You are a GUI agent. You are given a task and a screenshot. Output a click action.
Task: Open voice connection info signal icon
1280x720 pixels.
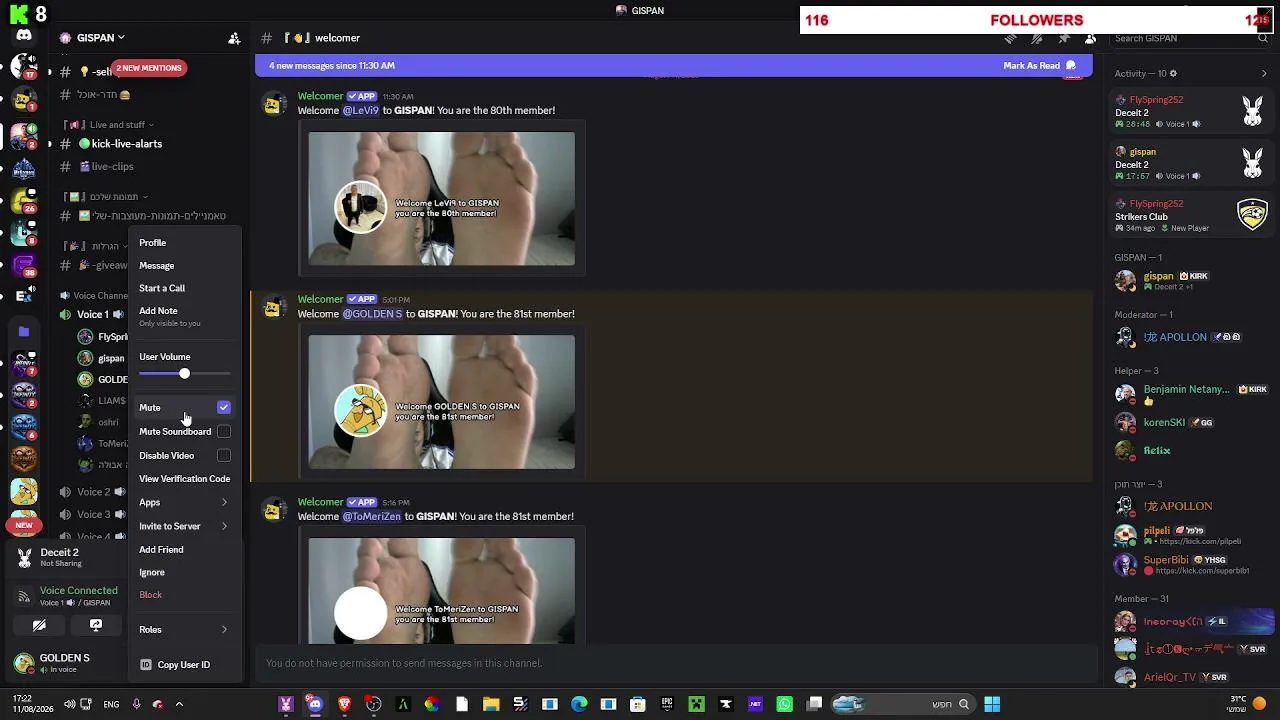(x=24, y=596)
